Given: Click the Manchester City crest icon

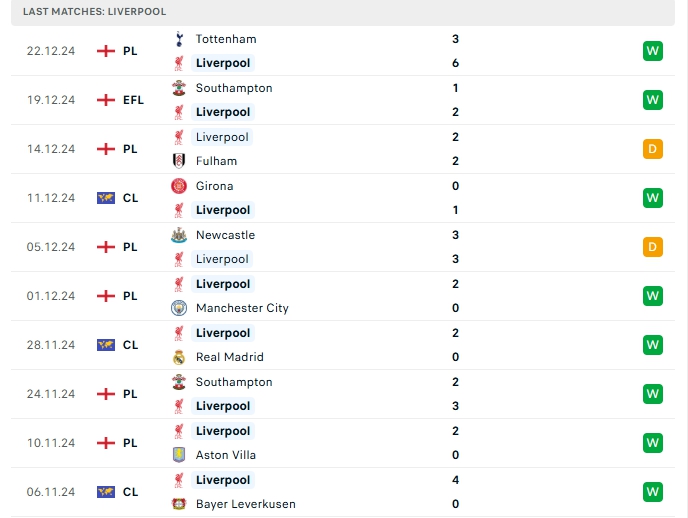Looking at the screenshot, I should (x=179, y=308).
